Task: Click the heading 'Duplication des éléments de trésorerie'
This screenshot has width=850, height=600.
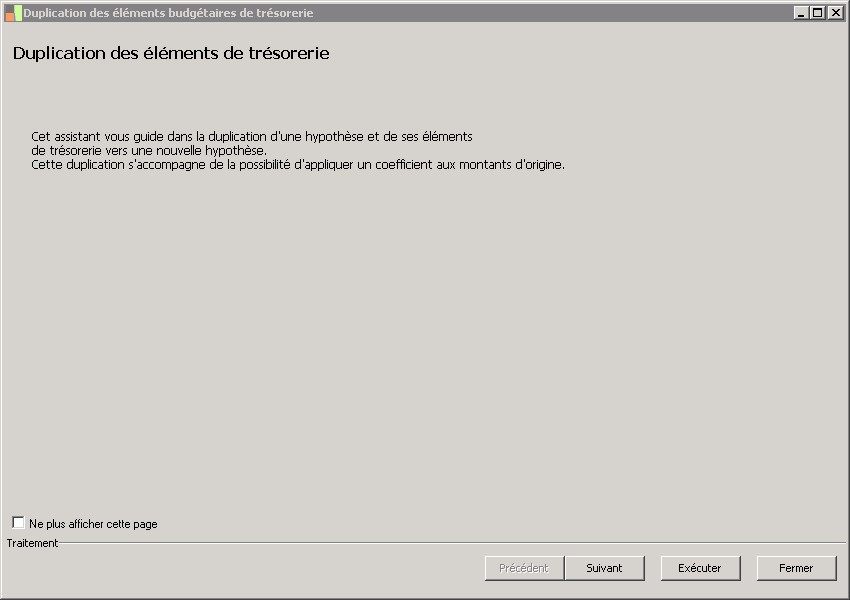Action: 171,53
